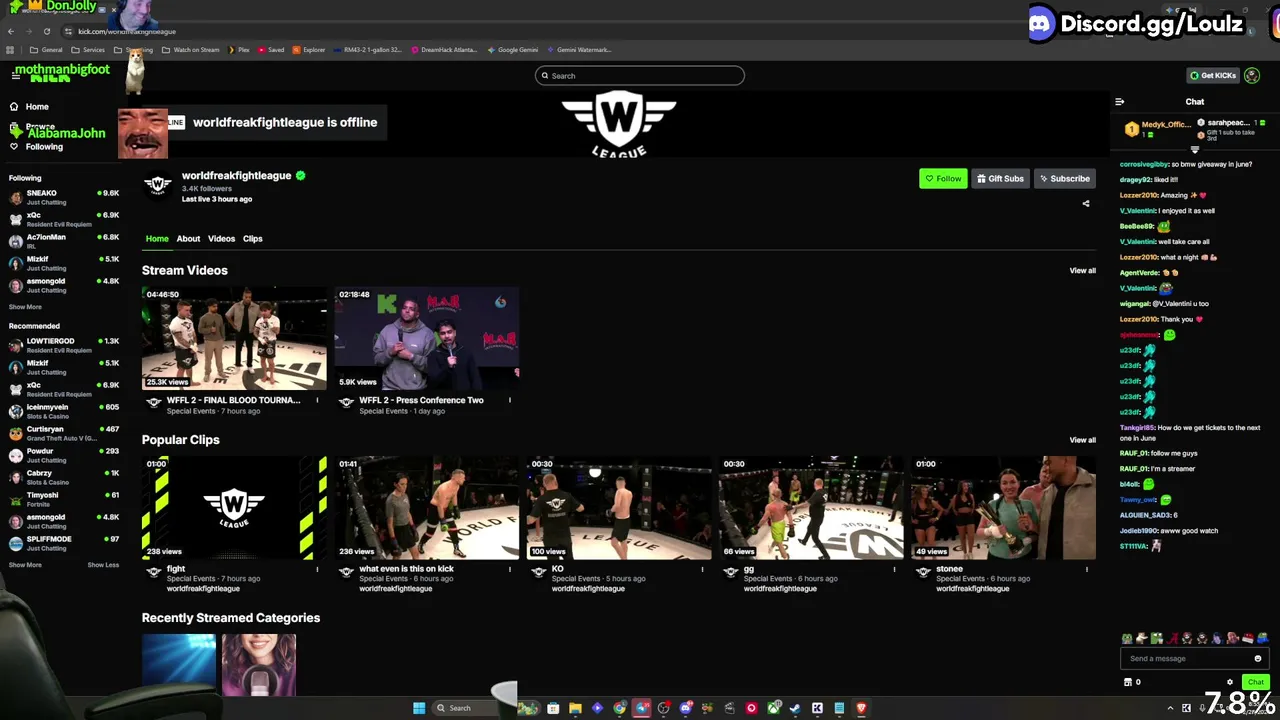1280x720 pixels.
Task: Open options menu for WFFL 2 Final Blood video
Action: 317,400
